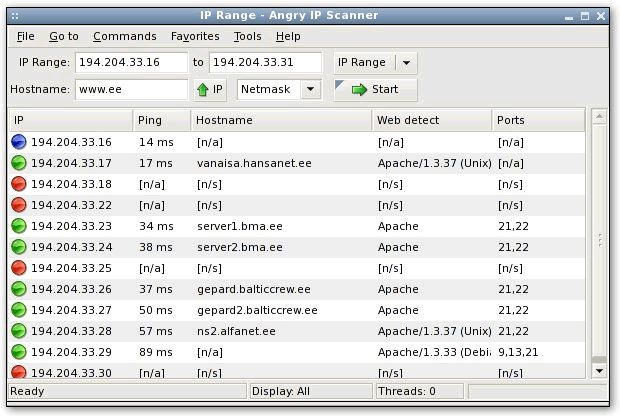Click the Web detect column header
The height and width of the screenshot is (416, 620).
pyautogui.click(x=432, y=120)
